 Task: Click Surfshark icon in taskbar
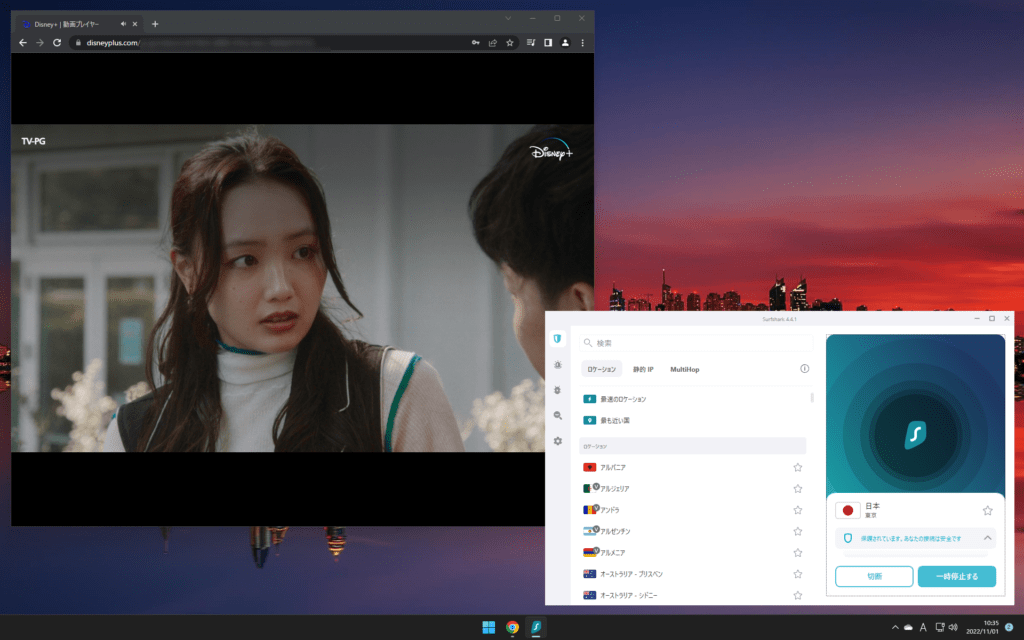(x=536, y=627)
